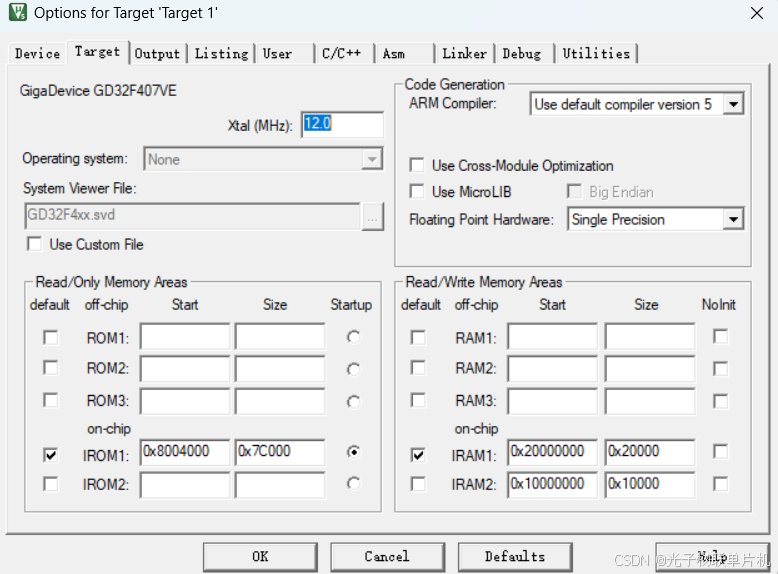Select ROM3 as Startup region
This screenshot has height=574, width=778.
tap(353, 402)
